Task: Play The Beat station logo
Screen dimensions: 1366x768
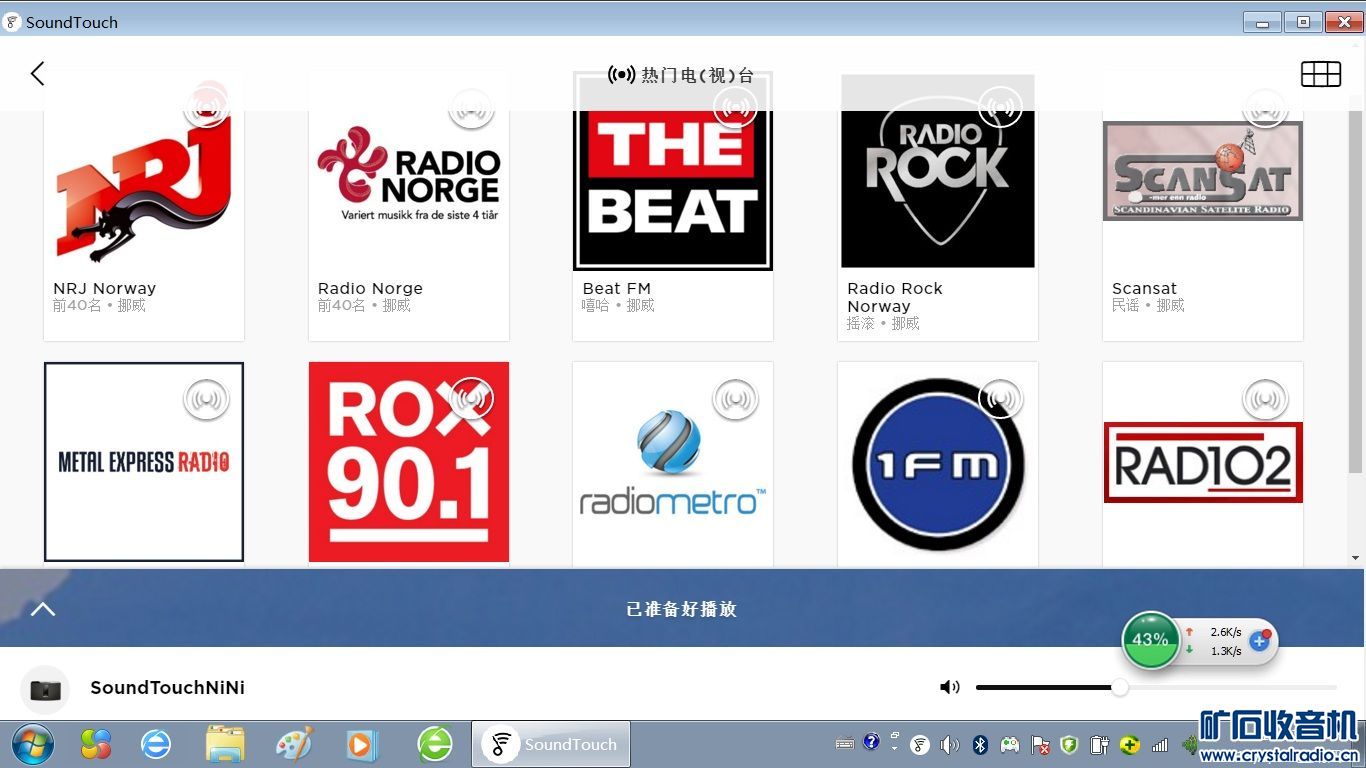Action: (x=673, y=171)
